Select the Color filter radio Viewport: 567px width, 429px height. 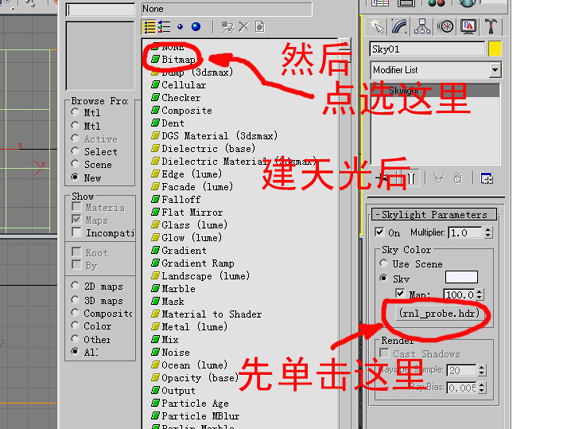(x=75, y=325)
